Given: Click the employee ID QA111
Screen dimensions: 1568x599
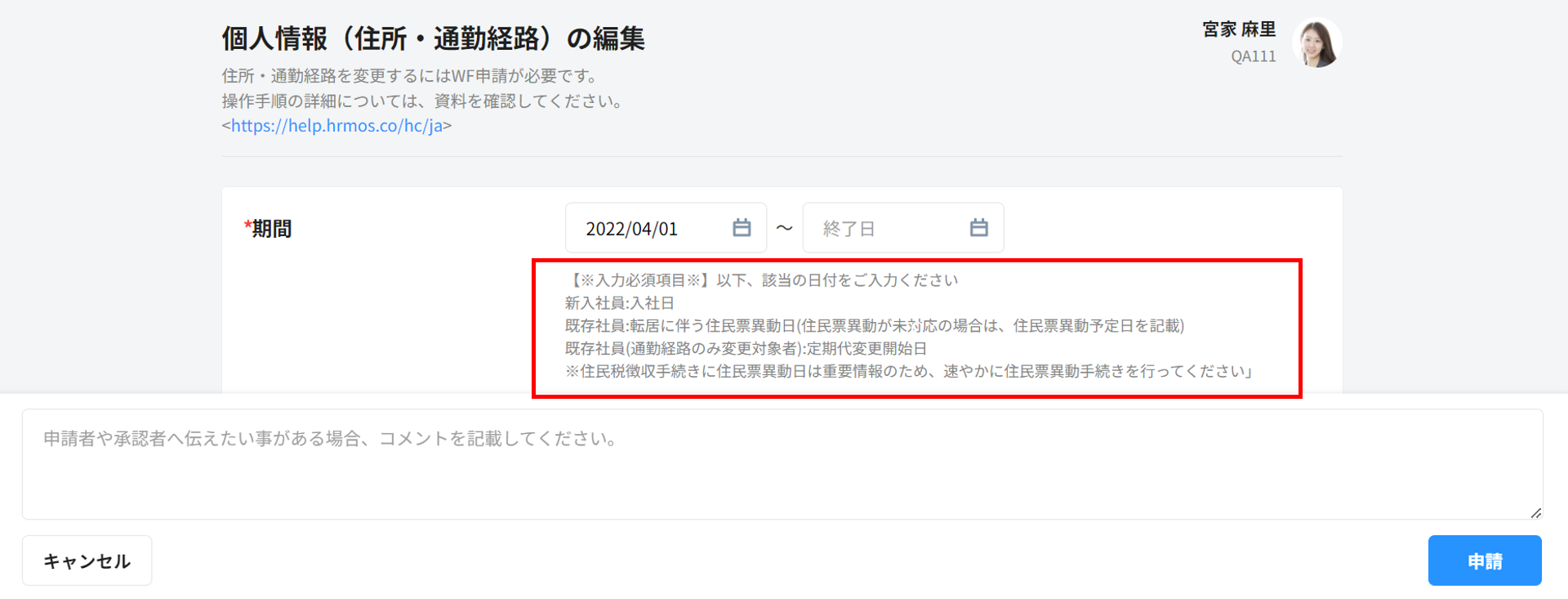Looking at the screenshot, I should coord(1253,56).
